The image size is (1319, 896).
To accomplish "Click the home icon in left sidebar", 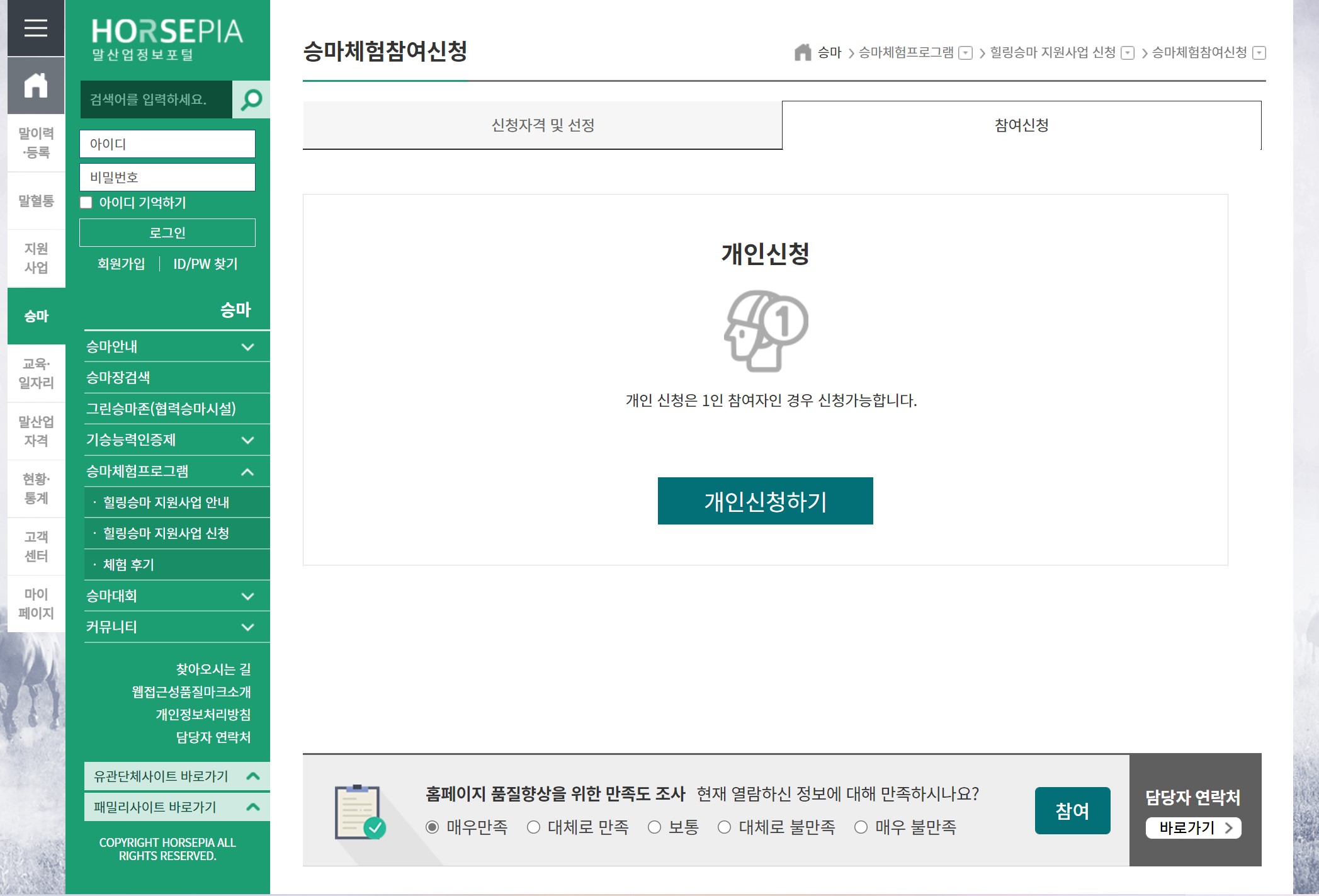I will (36, 85).
